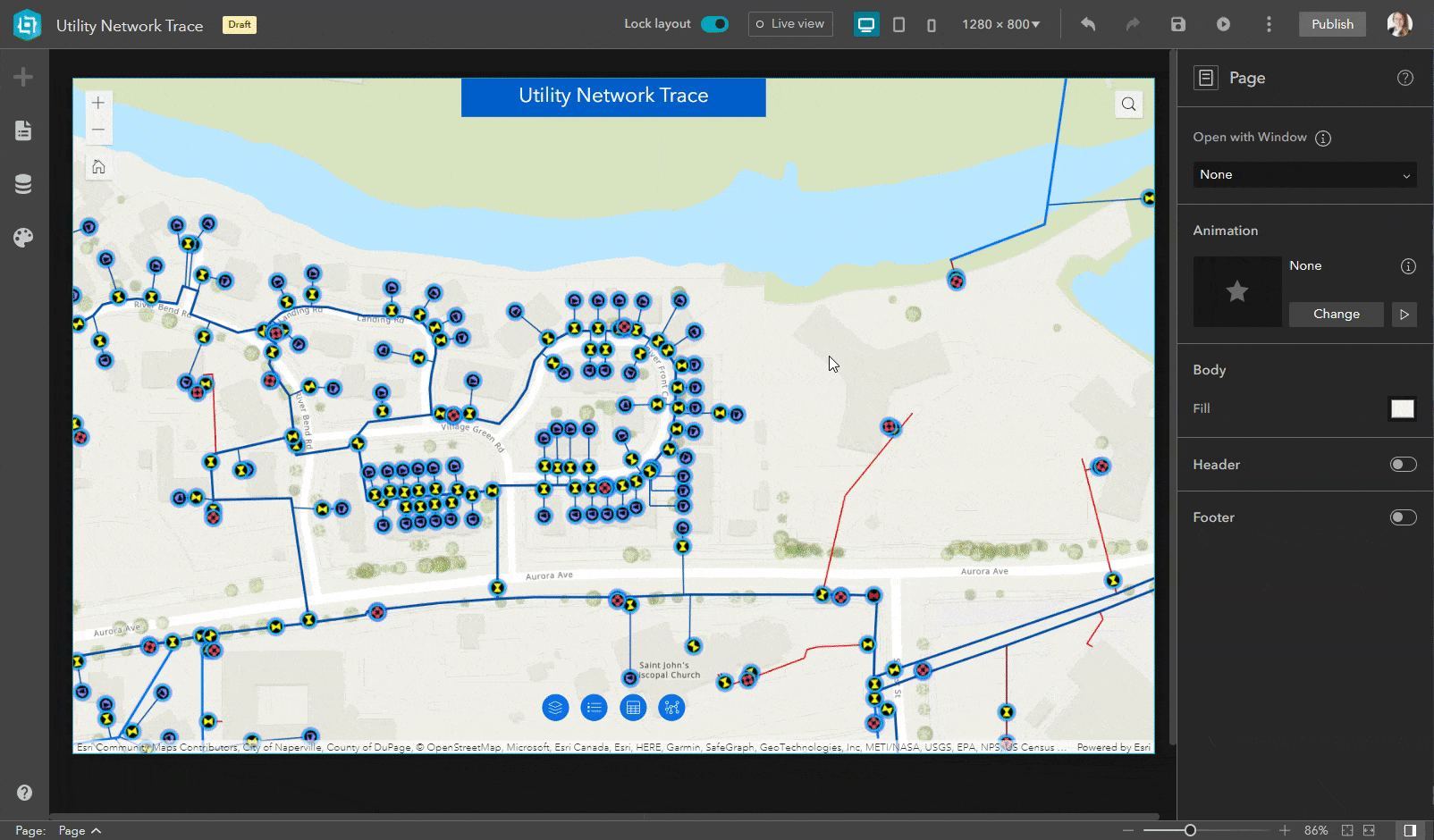Expand the Page selector at bottom
The width and height of the screenshot is (1434, 840).
80,830
